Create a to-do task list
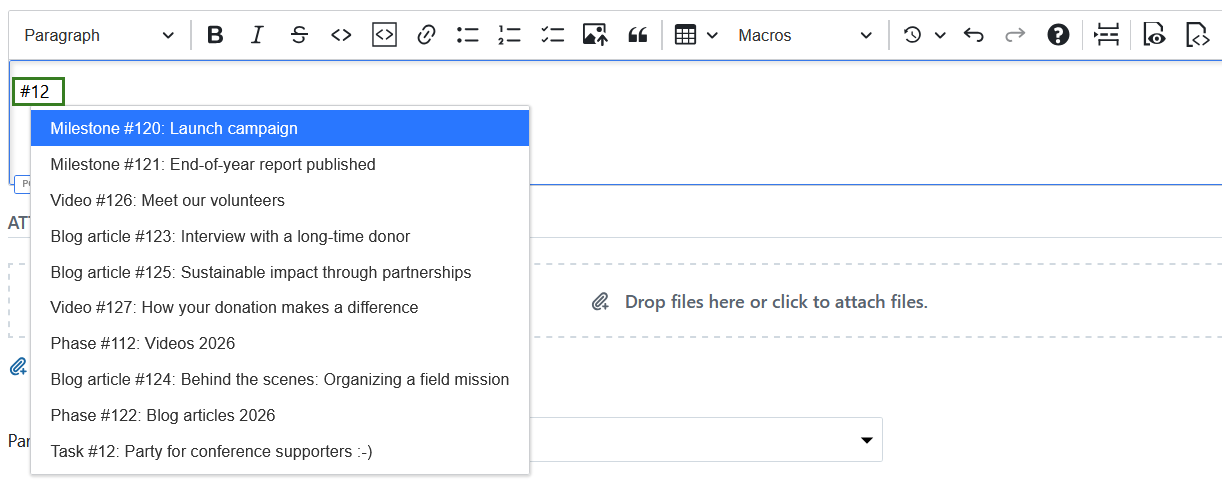The height and width of the screenshot is (485, 1222). (552, 35)
